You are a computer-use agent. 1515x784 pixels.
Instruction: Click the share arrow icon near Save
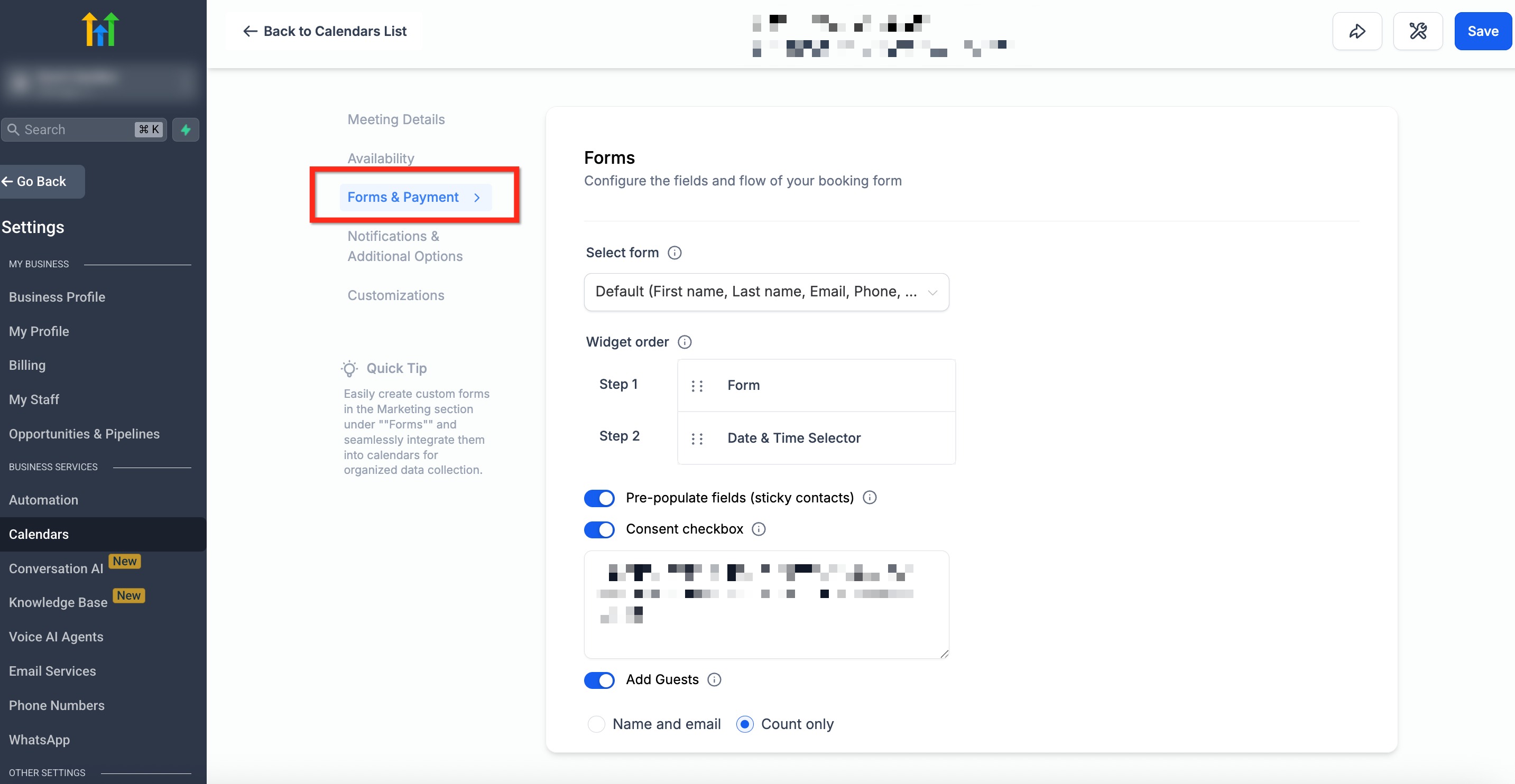[1357, 31]
